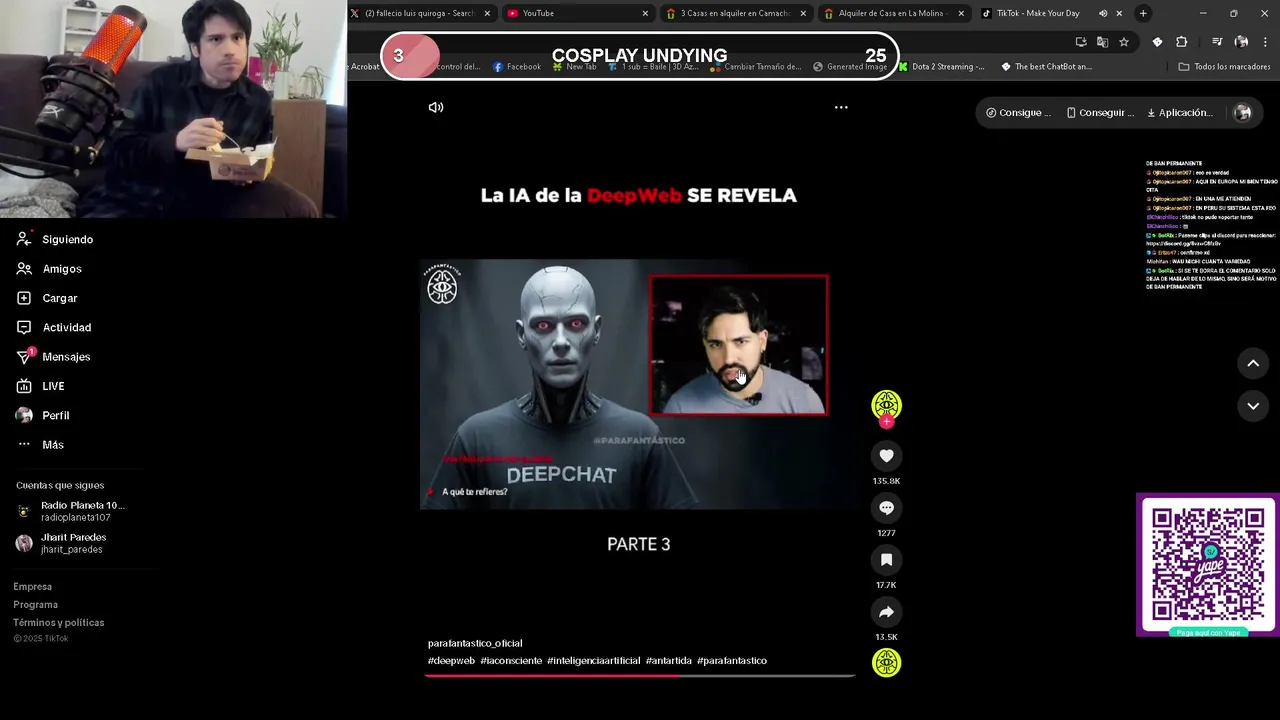Click the LIVE camera icon
The image size is (1280, 720).
click(x=24, y=386)
